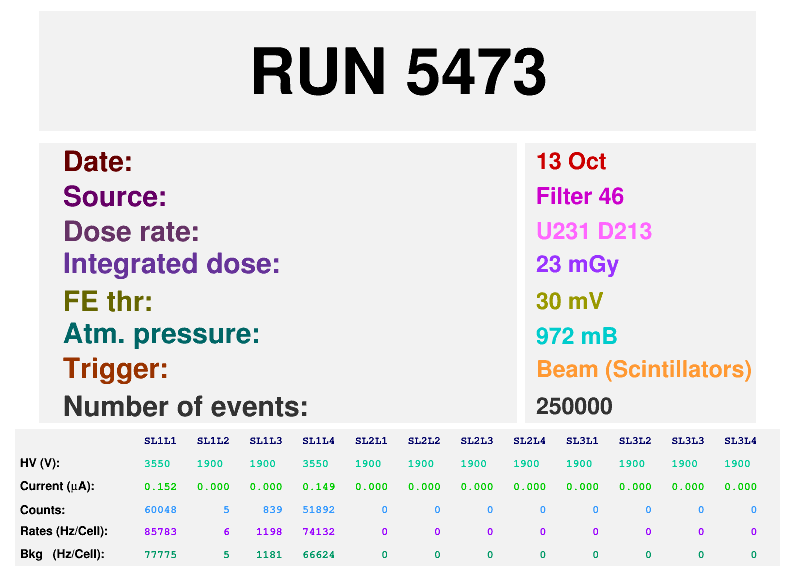The height and width of the screenshot is (572, 796).
Task: Click the Bkg (Hz/Cell) row label
Action: [x=64, y=554]
